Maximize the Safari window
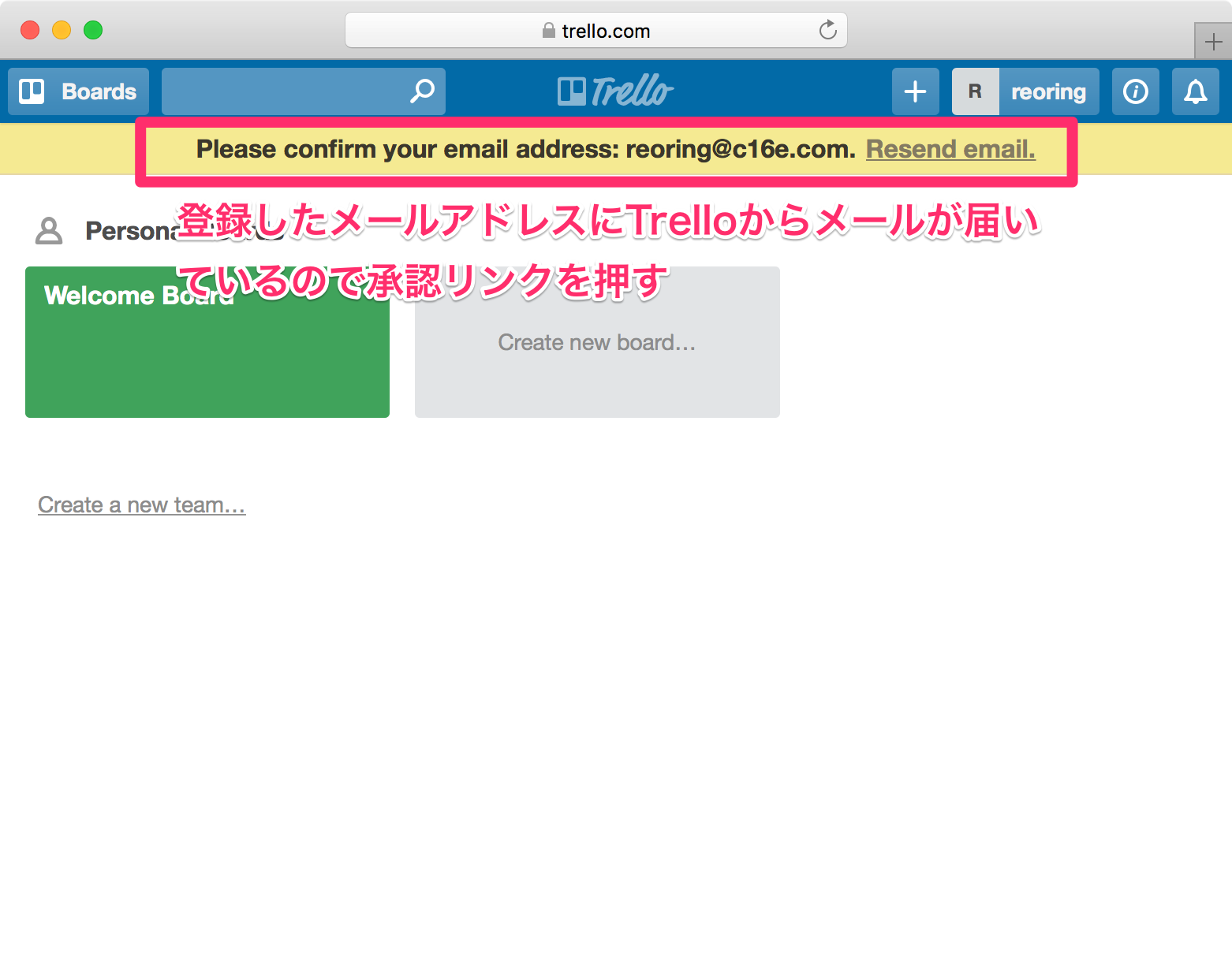This screenshot has height=976, width=1232. click(93, 30)
